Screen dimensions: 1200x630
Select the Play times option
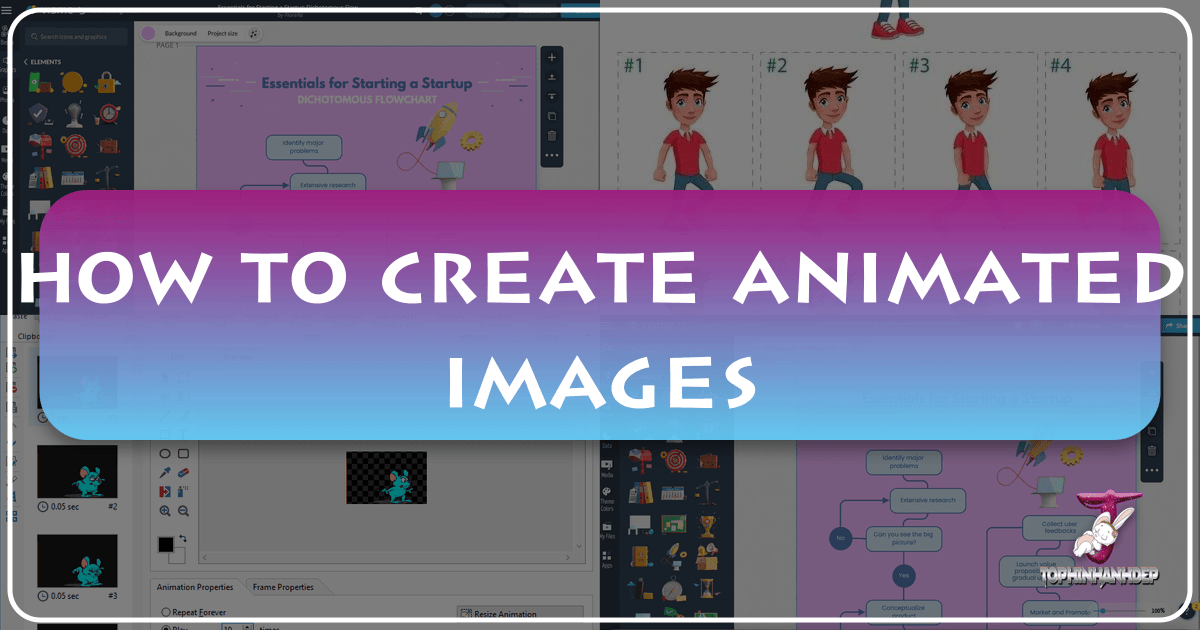click(167, 627)
